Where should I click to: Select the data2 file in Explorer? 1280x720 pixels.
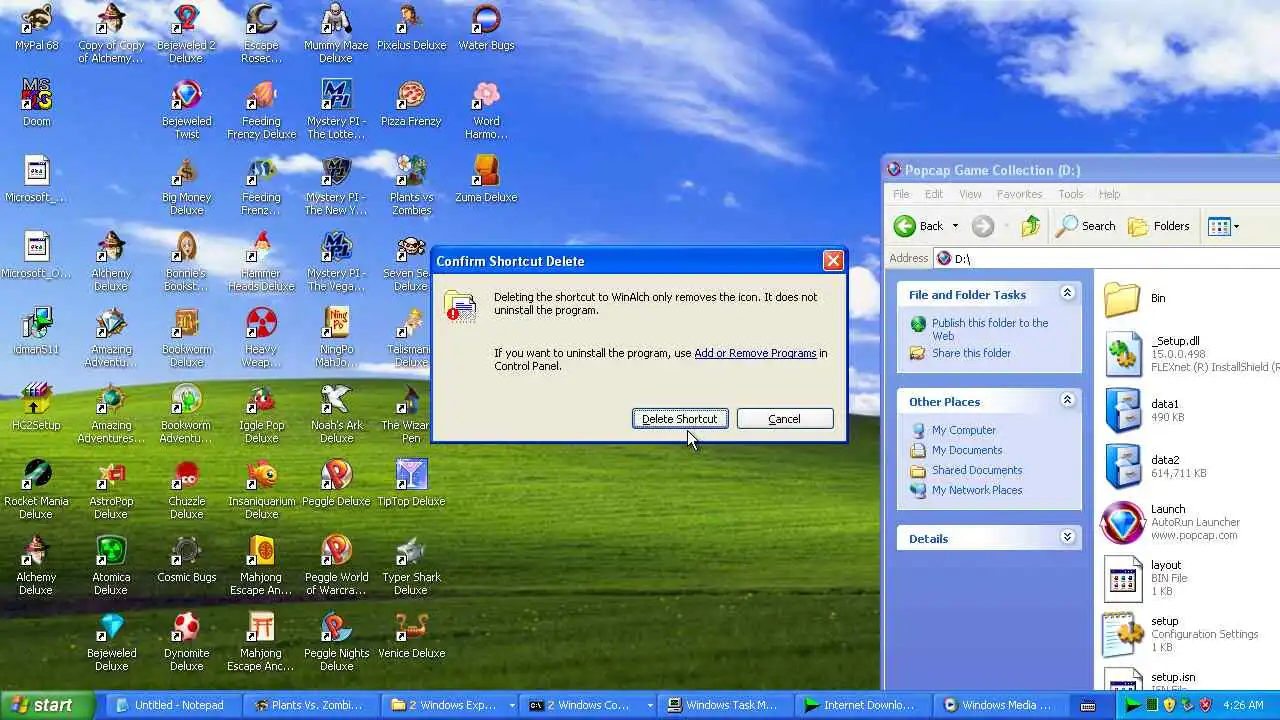[x=1155, y=466]
